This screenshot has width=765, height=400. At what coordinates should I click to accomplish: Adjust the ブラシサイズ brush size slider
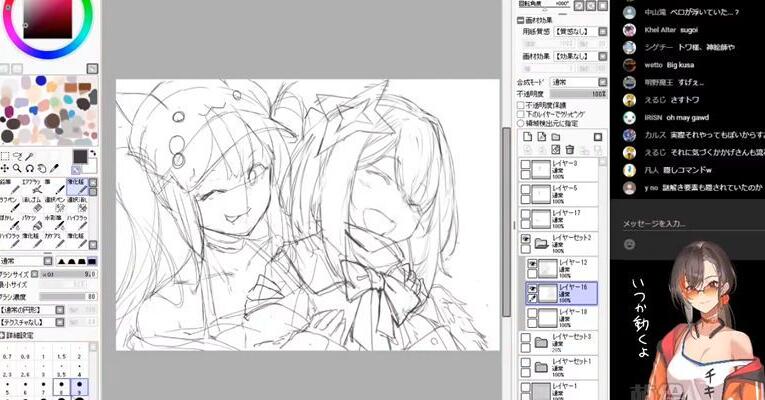[68, 274]
